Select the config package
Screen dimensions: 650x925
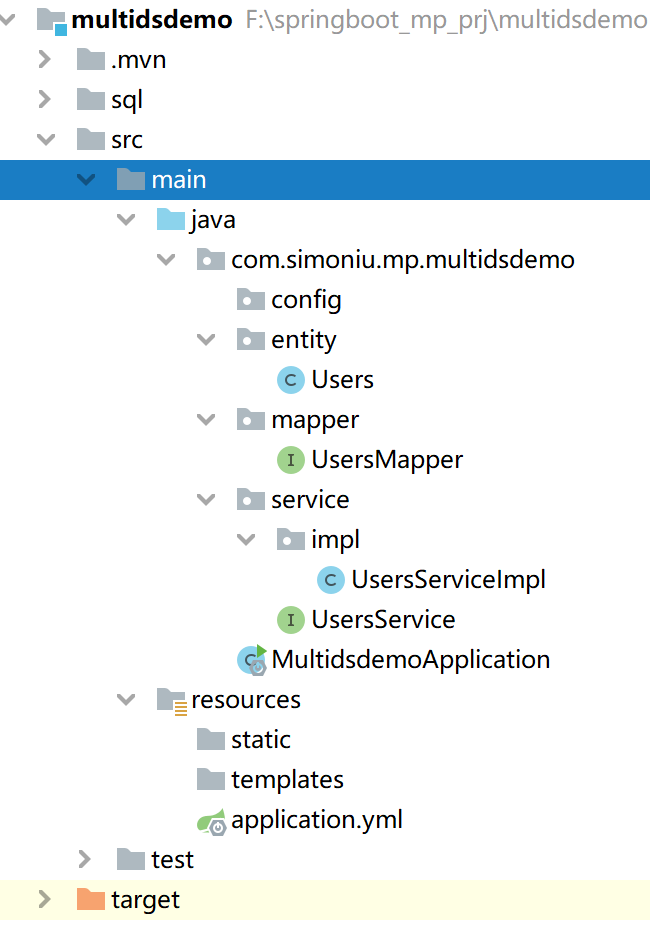point(305,300)
